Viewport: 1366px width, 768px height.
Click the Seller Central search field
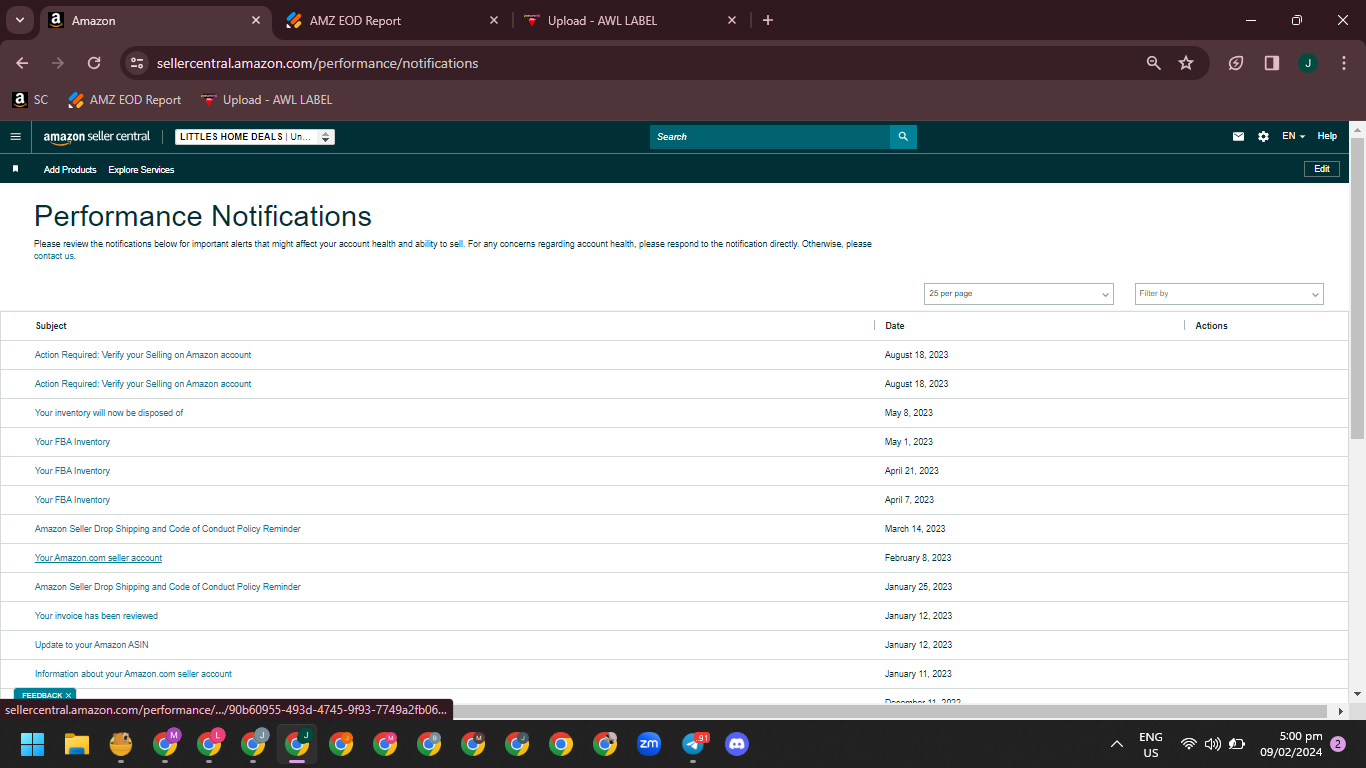[770, 137]
